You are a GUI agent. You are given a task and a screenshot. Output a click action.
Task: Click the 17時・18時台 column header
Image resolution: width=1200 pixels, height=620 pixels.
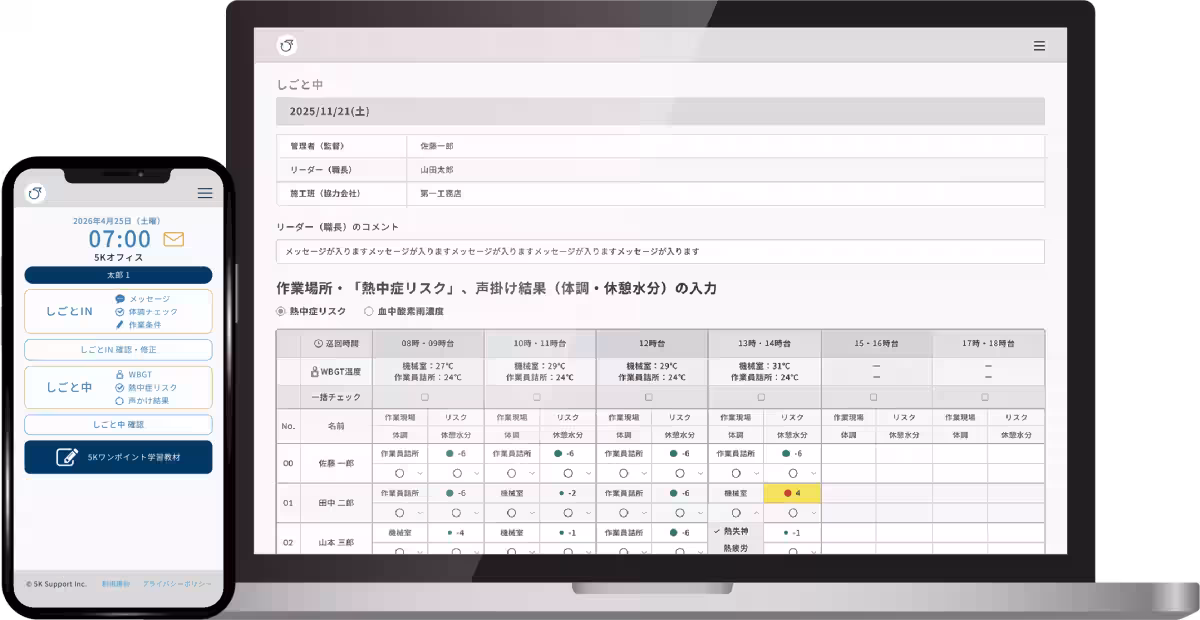pos(987,343)
